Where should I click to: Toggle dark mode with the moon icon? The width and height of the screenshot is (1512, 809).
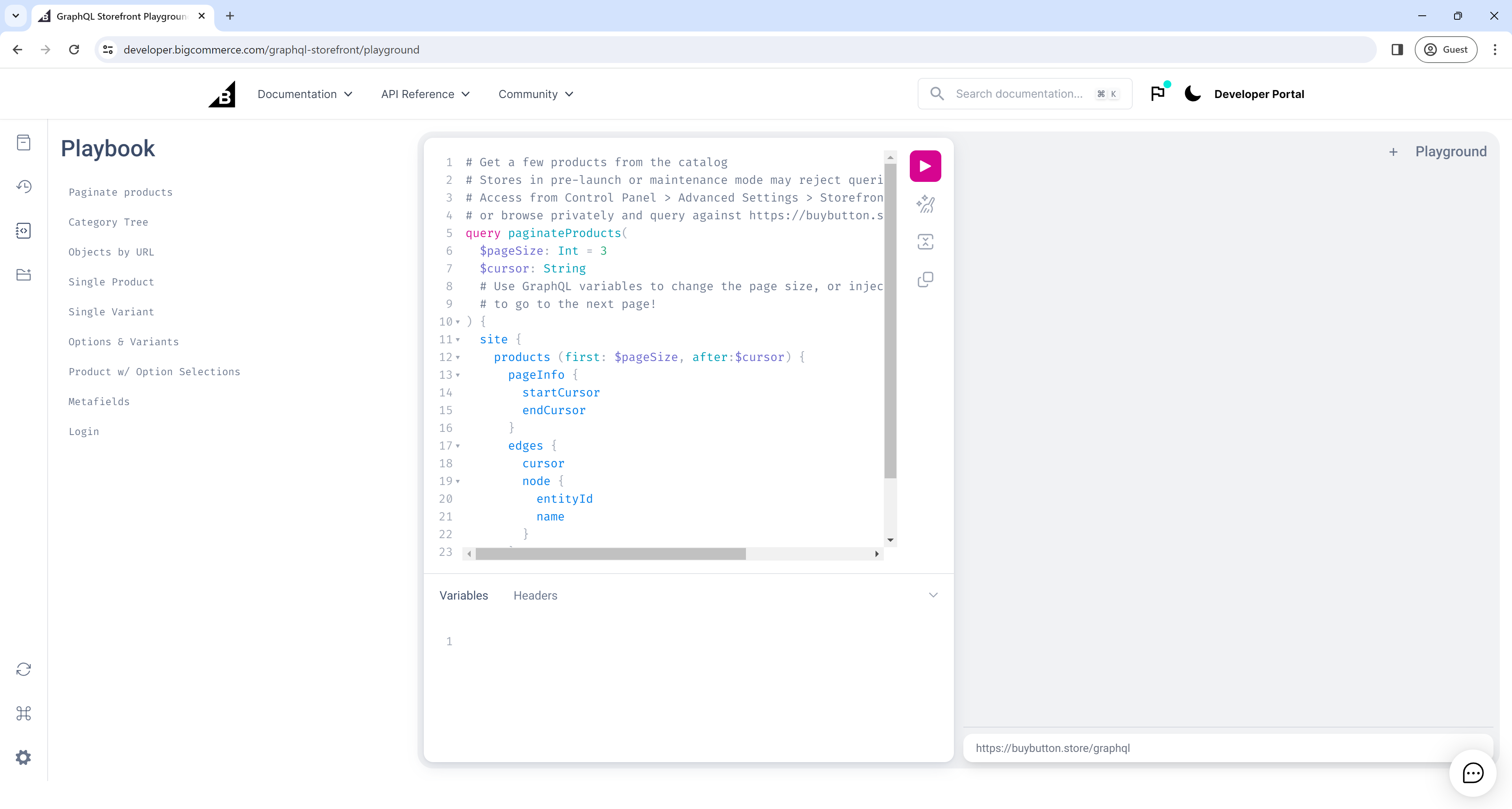1192,93
